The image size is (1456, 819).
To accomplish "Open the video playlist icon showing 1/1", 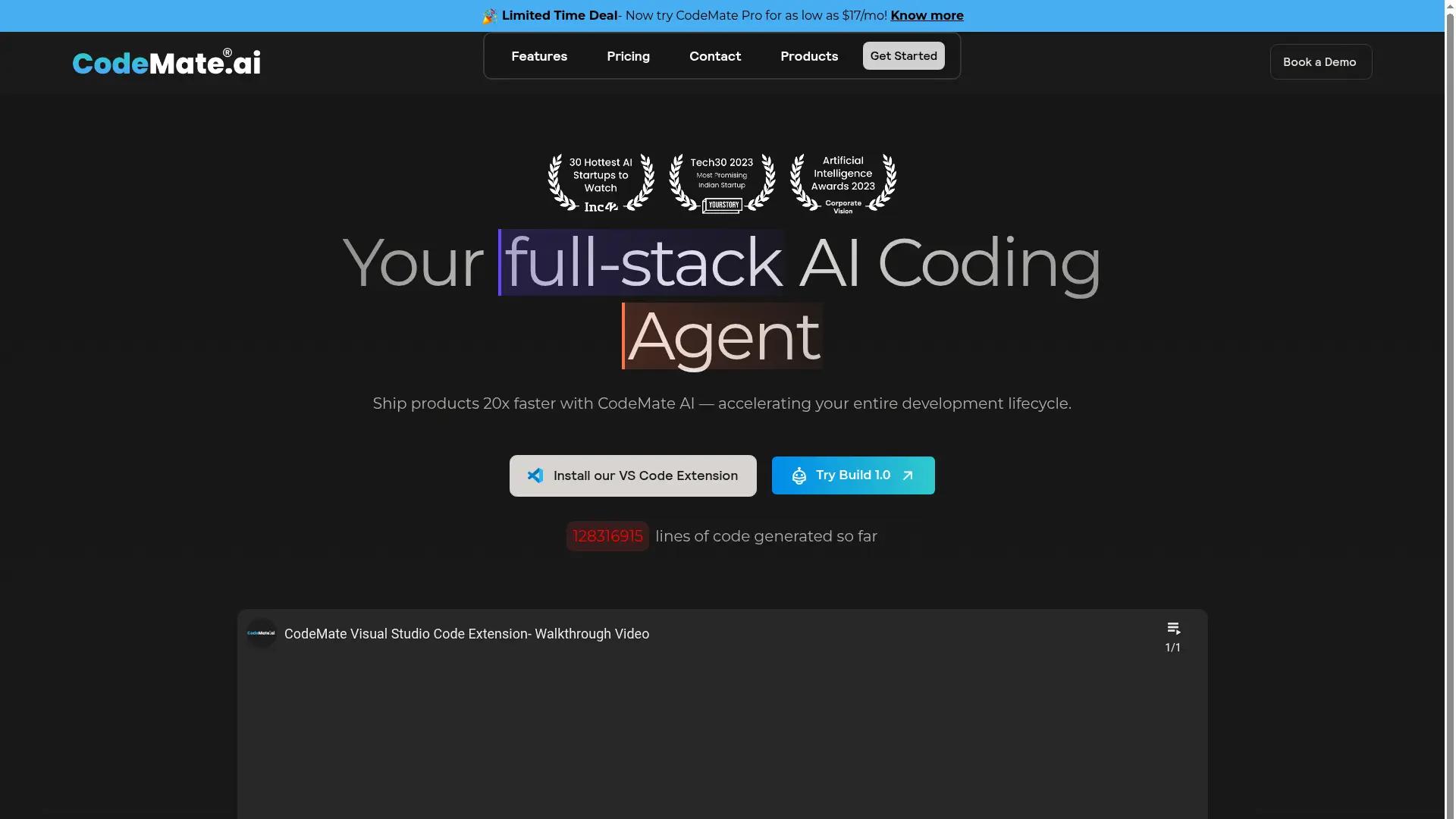I will tap(1173, 628).
